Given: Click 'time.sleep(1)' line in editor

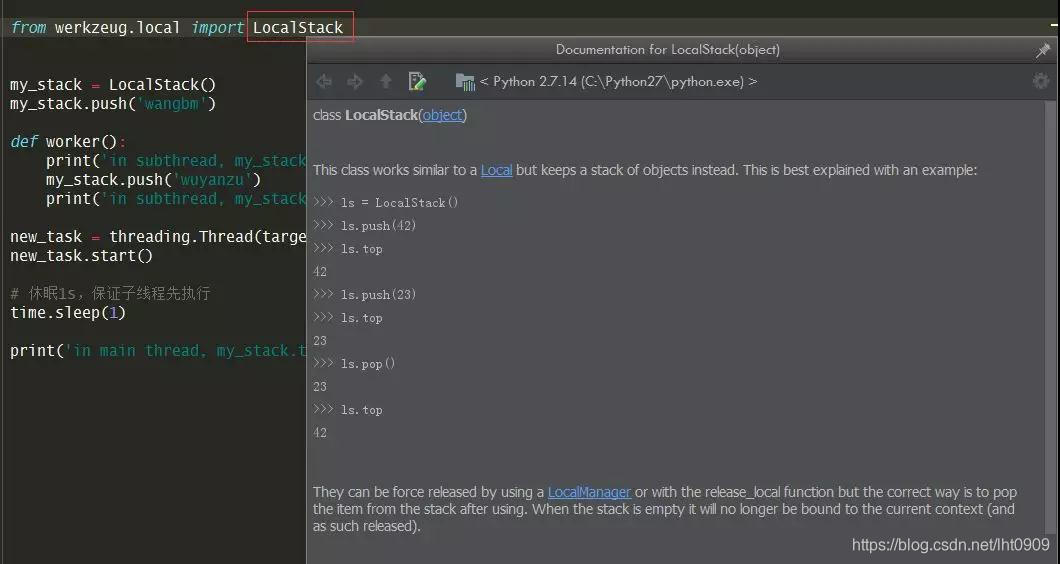Looking at the screenshot, I should pos(68,313).
